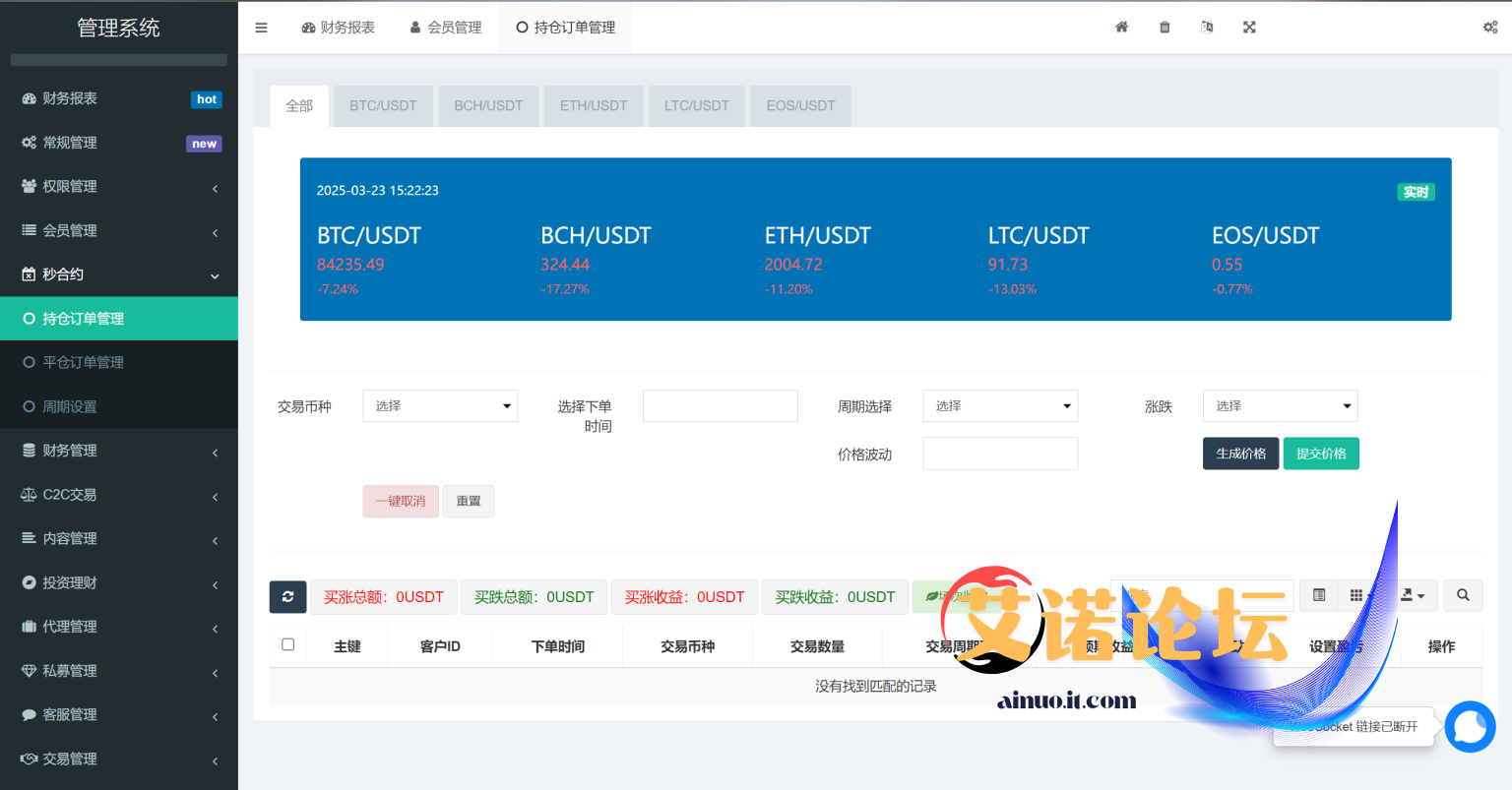Focus the 价格波动 input field
The width and height of the screenshot is (1512, 790).
click(1000, 454)
